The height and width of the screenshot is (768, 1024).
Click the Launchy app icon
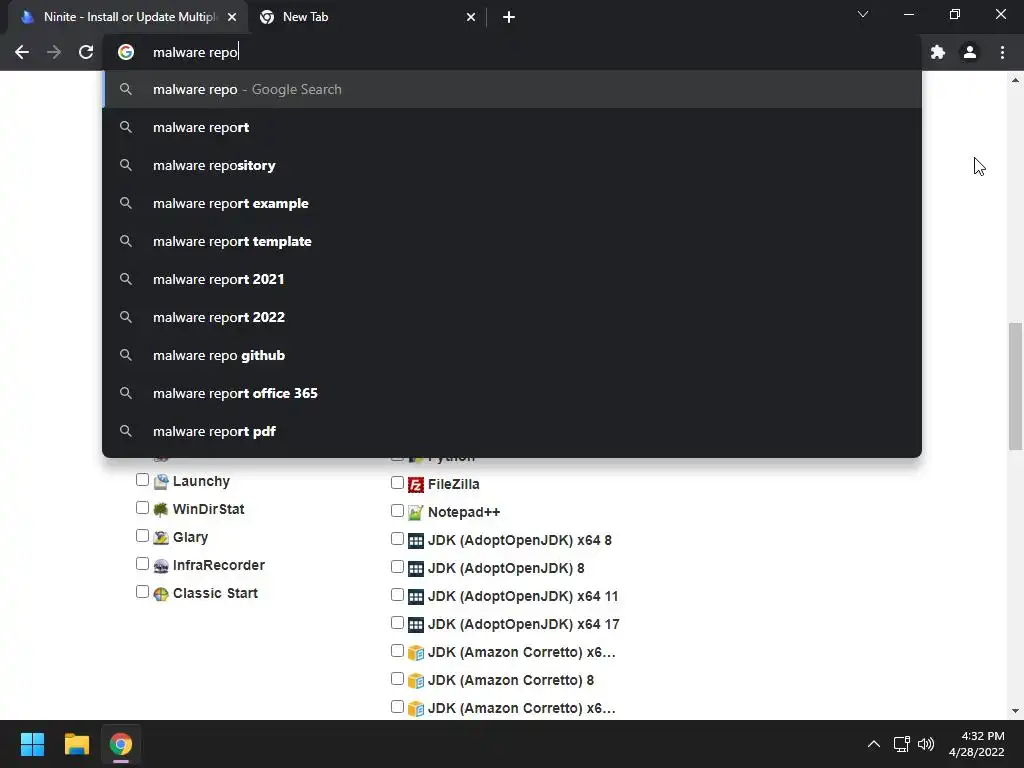point(161,482)
